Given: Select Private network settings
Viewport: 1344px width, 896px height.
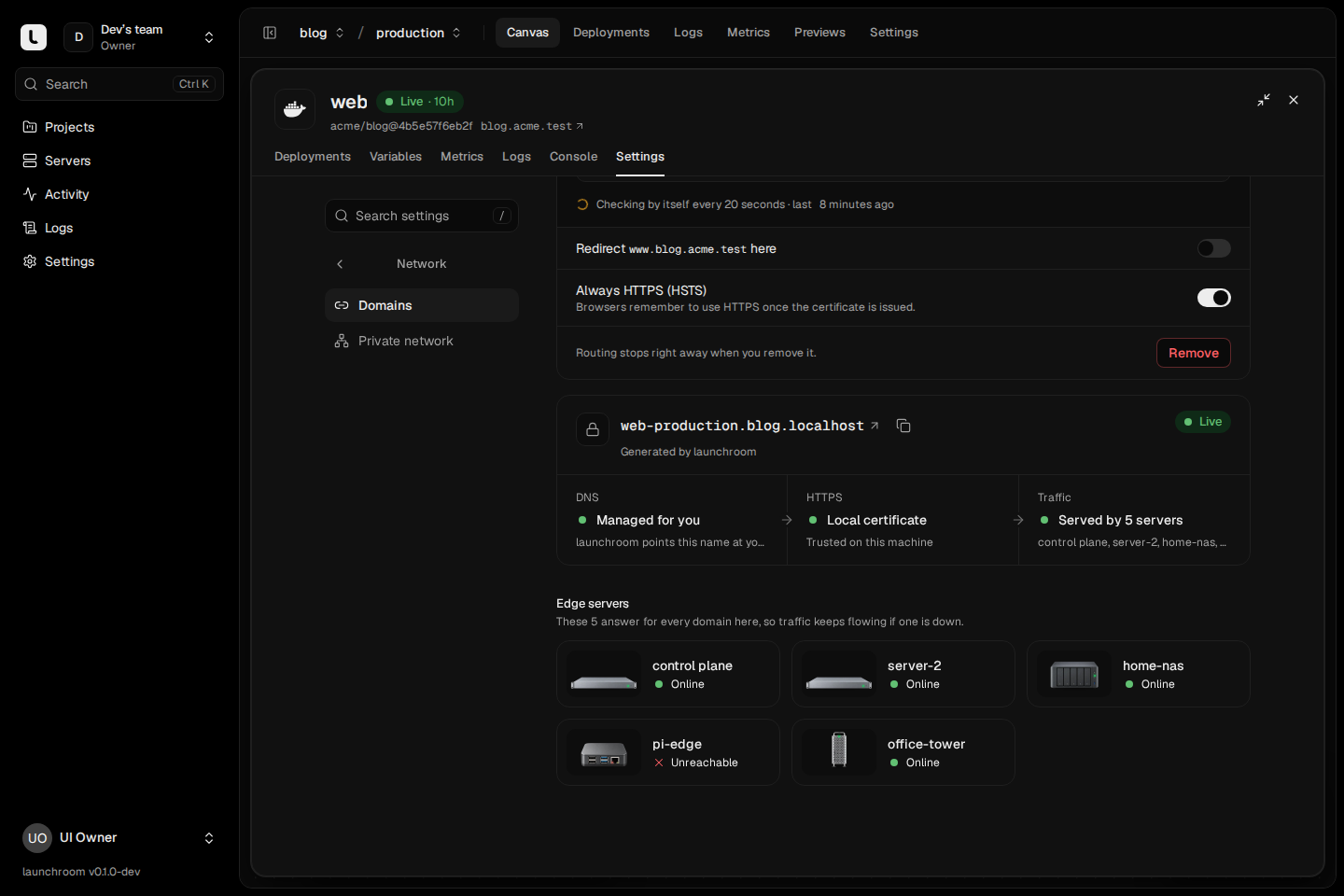Looking at the screenshot, I should coord(422,341).
